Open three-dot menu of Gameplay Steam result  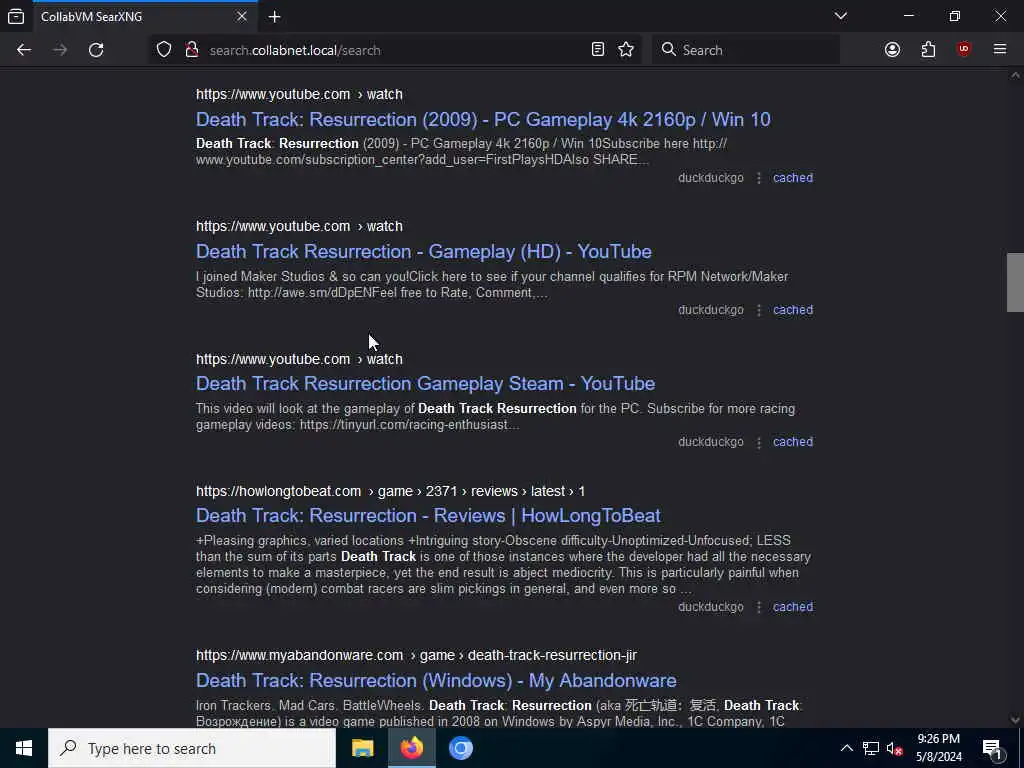[x=759, y=442]
